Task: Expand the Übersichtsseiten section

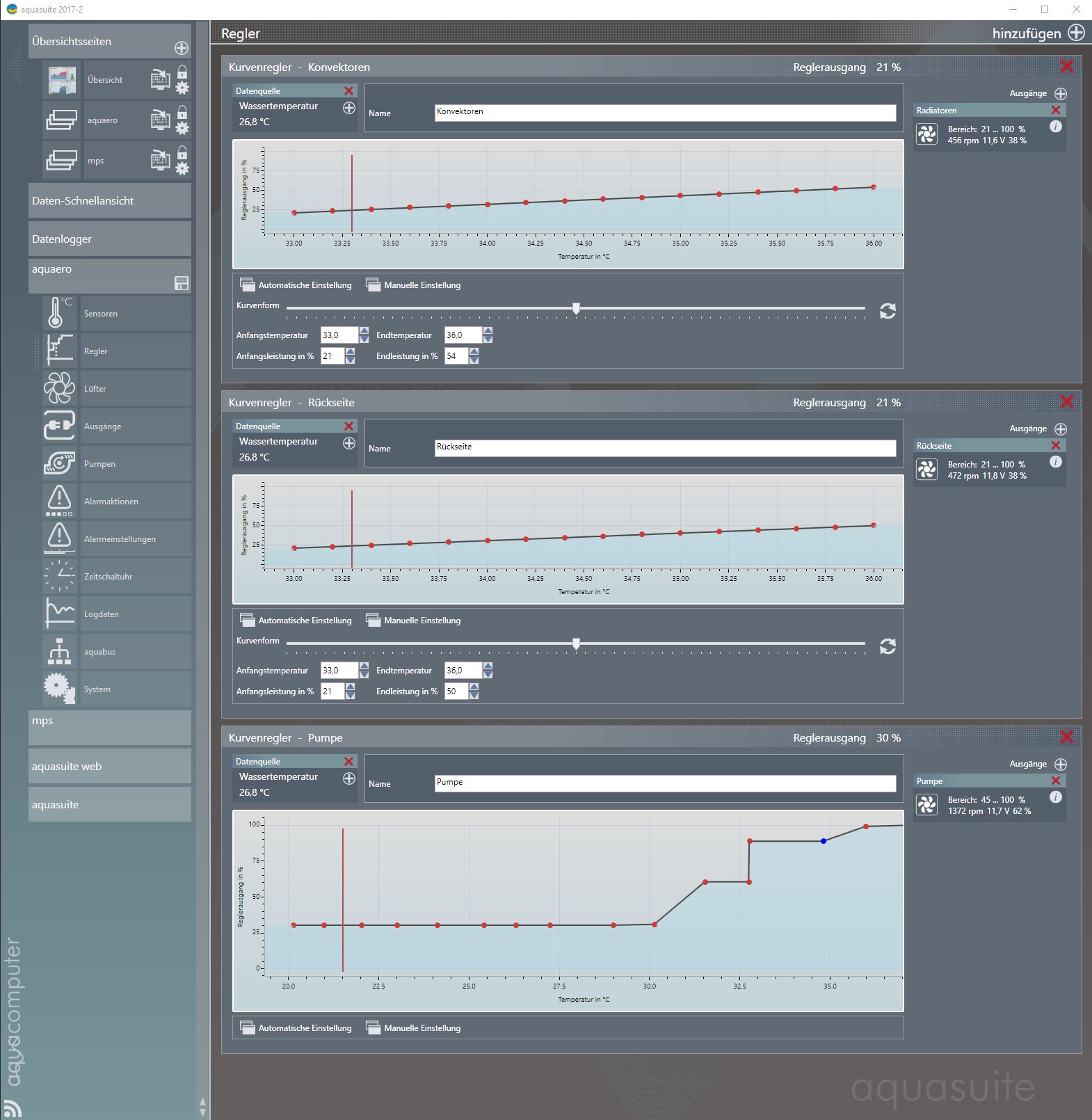Action: pyautogui.click(x=110, y=41)
